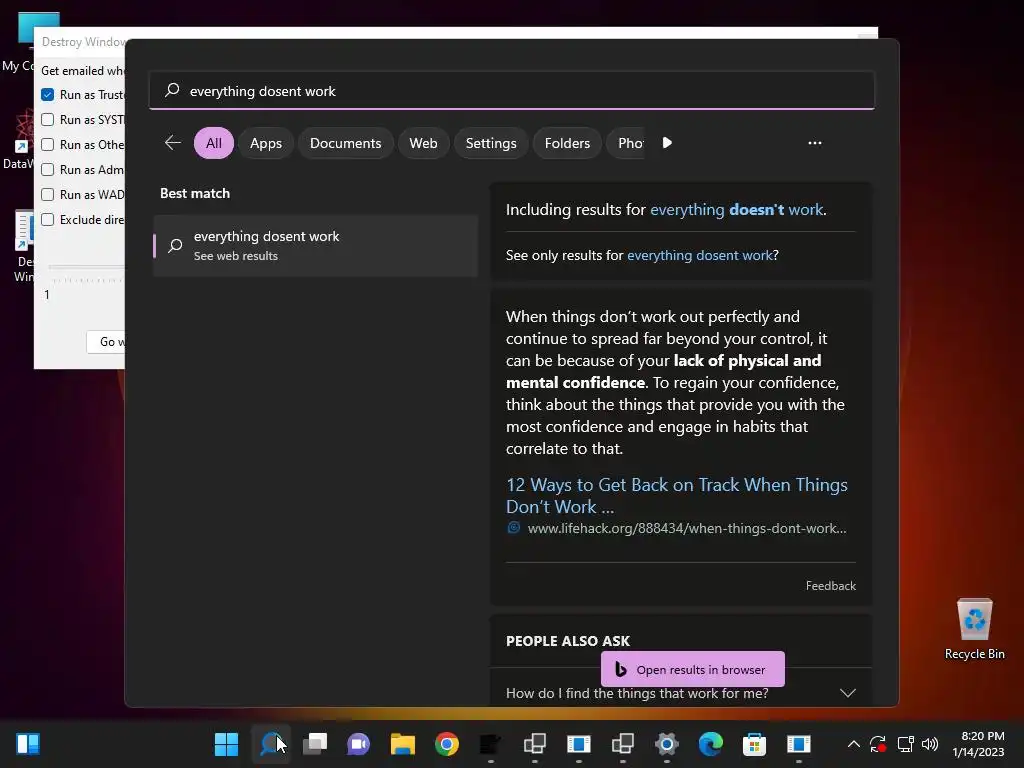Check 'Exclude dire...' in Destroy Windows window
Screen dimensions: 1024x768
pos(48,219)
